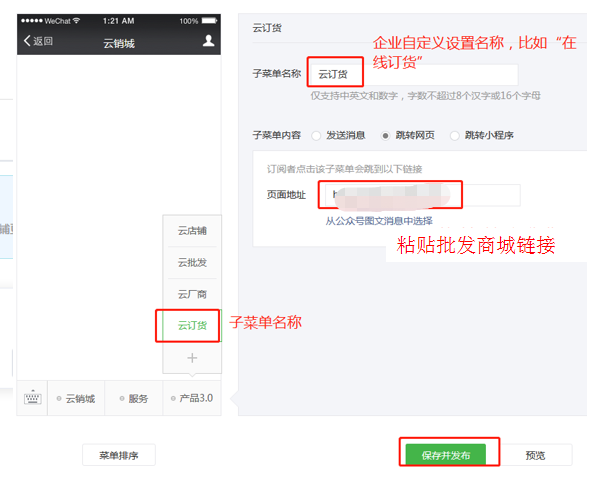Click the battery icon in status bar
Image resolution: width=608 pixels, height=487 pixels.
[209, 21]
